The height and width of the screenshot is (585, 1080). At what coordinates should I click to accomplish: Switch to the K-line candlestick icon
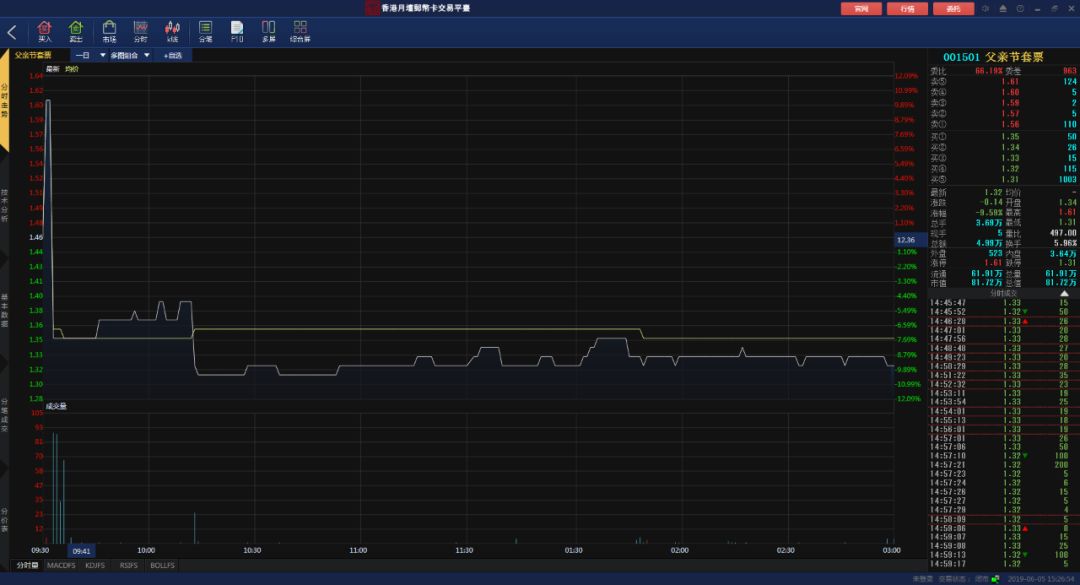172,31
